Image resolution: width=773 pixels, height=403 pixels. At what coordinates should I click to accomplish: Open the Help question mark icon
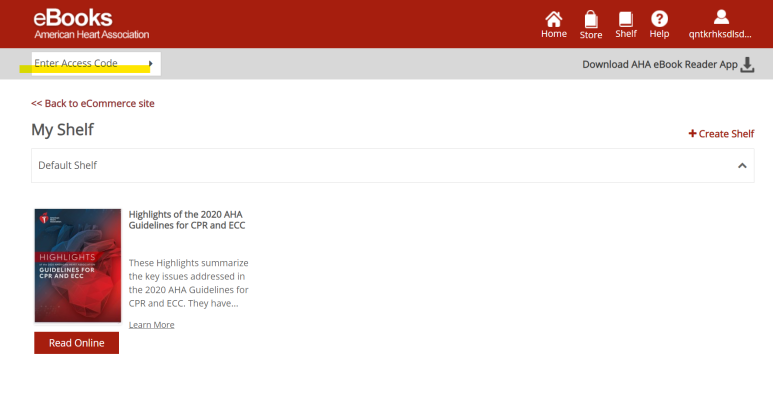tap(659, 19)
